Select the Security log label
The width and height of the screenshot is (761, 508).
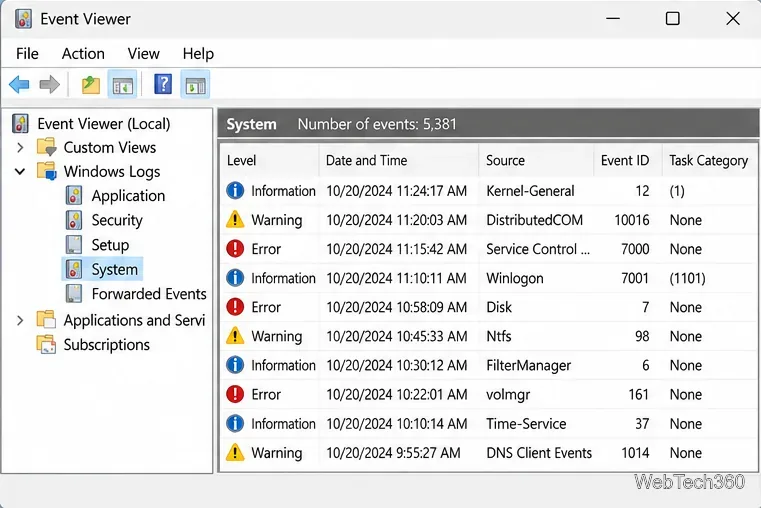click(117, 220)
